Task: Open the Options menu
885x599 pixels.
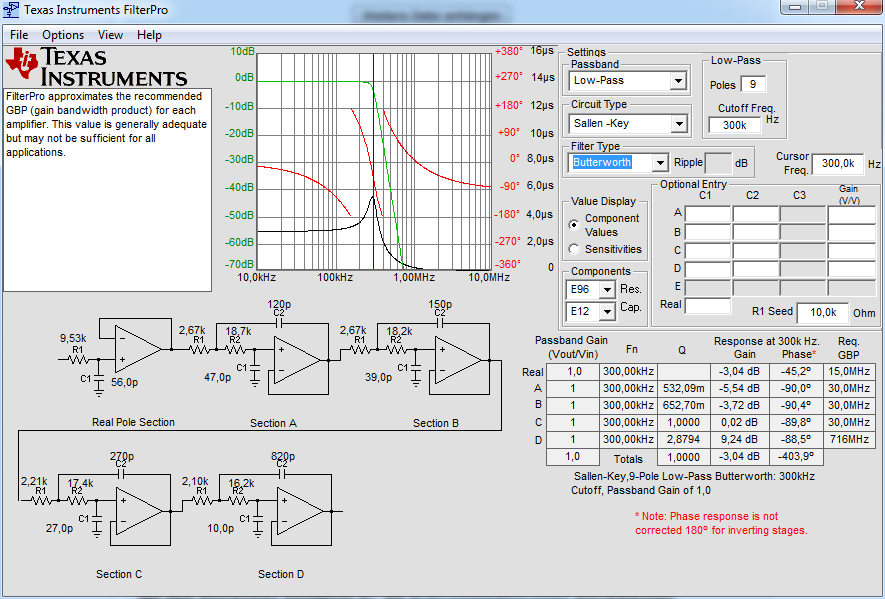Action: (x=63, y=35)
